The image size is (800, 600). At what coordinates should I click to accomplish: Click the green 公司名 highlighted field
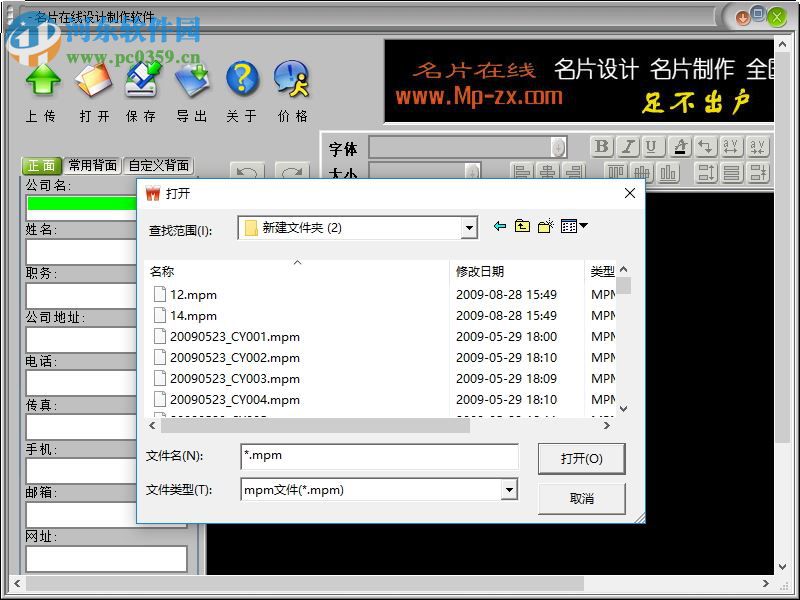pyautogui.click(x=80, y=203)
